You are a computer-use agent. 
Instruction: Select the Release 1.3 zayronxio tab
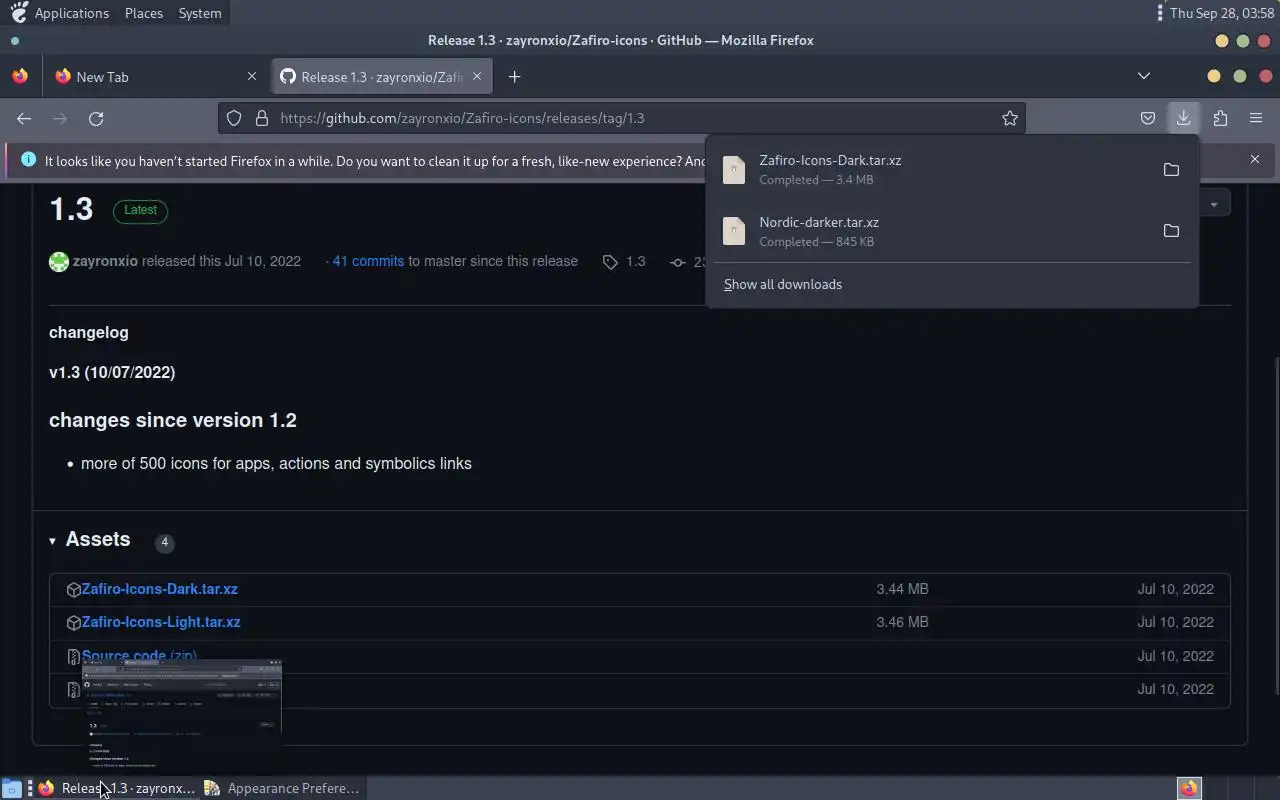tap(380, 77)
